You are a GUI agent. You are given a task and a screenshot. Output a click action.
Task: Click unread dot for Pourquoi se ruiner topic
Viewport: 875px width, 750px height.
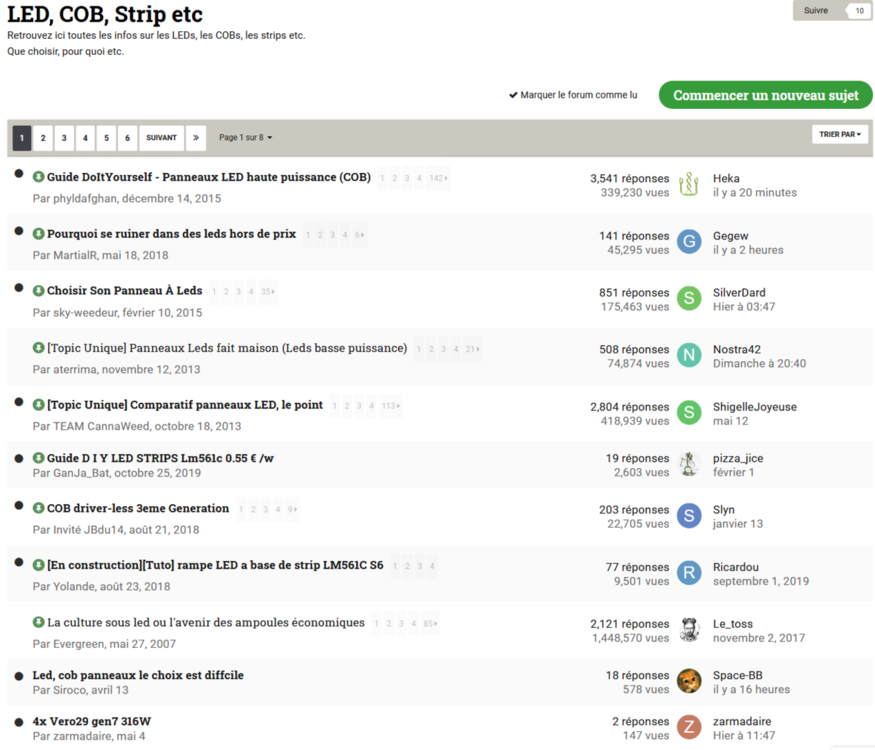pyautogui.click(x=19, y=230)
